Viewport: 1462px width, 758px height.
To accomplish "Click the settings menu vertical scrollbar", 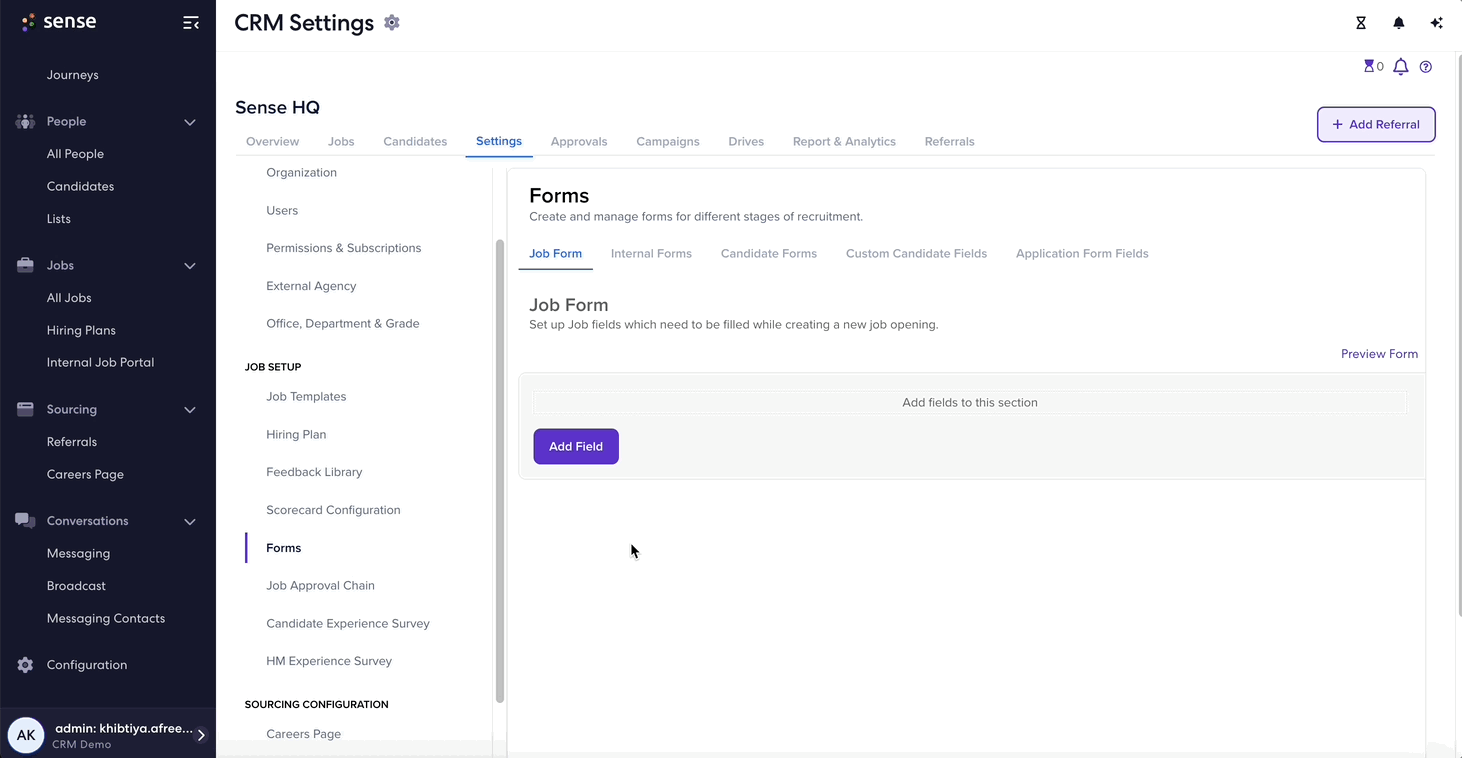I will tap(500, 470).
